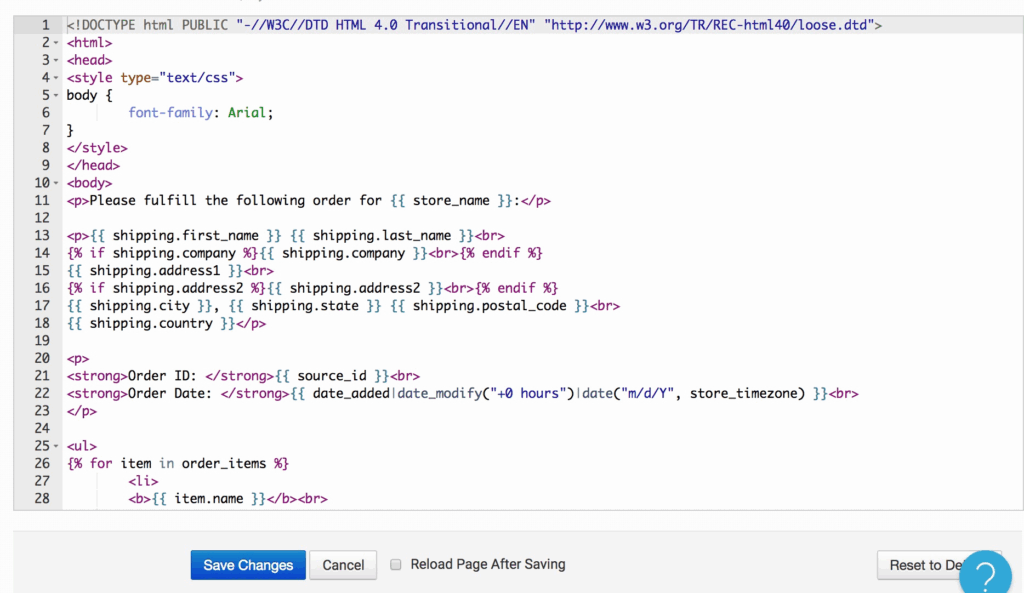1024x593 pixels.
Task: Place cursor on the 'for item in order_items' line
Action: (x=178, y=463)
